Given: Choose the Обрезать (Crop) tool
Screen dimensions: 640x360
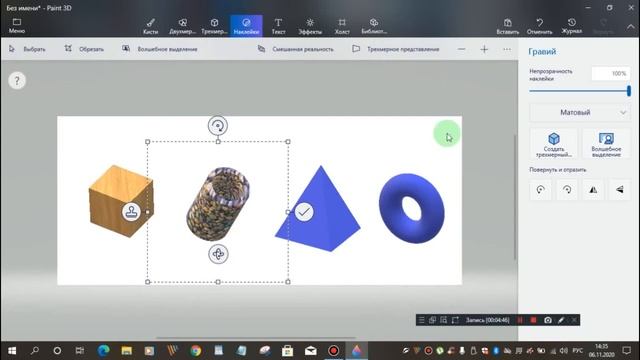Looking at the screenshot, I should (x=84, y=49).
